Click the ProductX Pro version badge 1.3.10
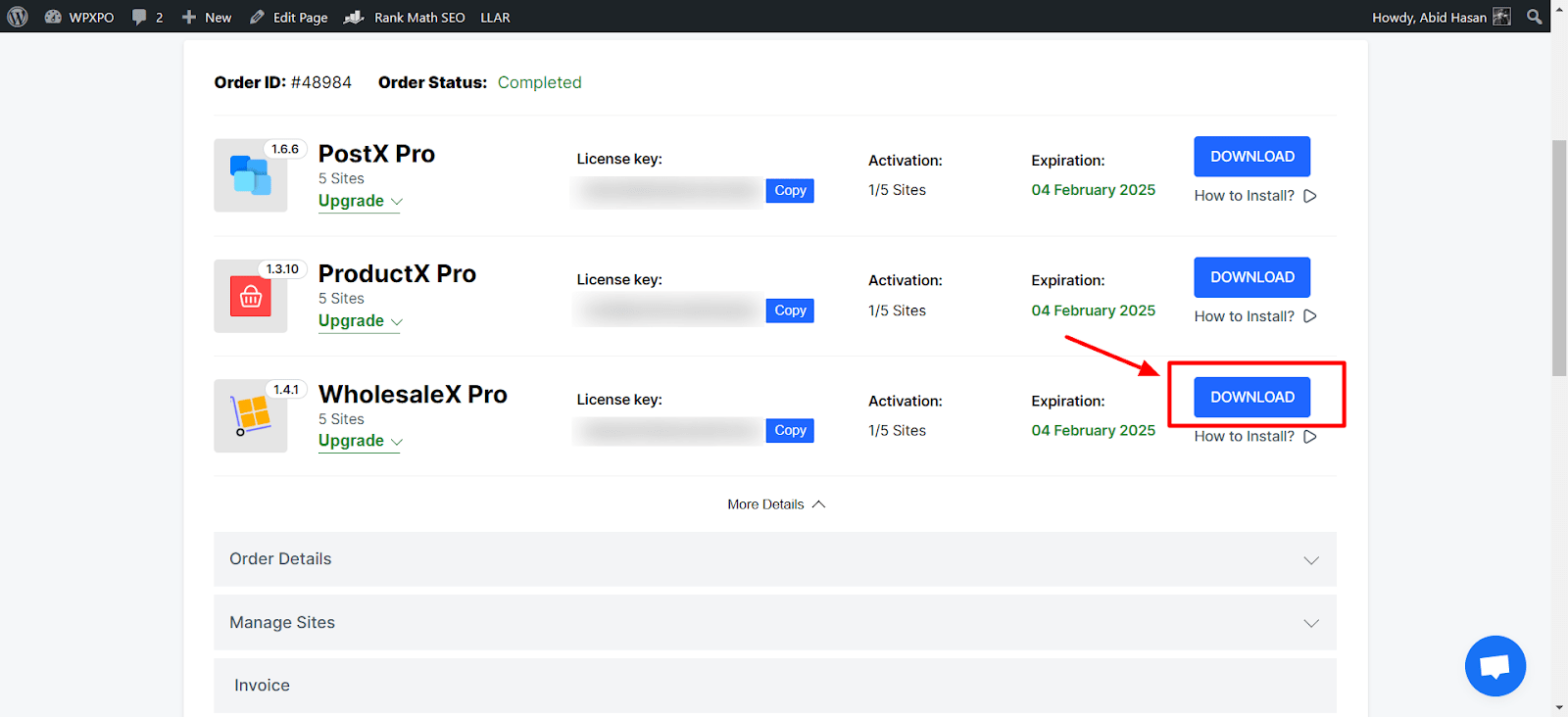This screenshot has width=1568, height=717. pyautogui.click(x=282, y=269)
